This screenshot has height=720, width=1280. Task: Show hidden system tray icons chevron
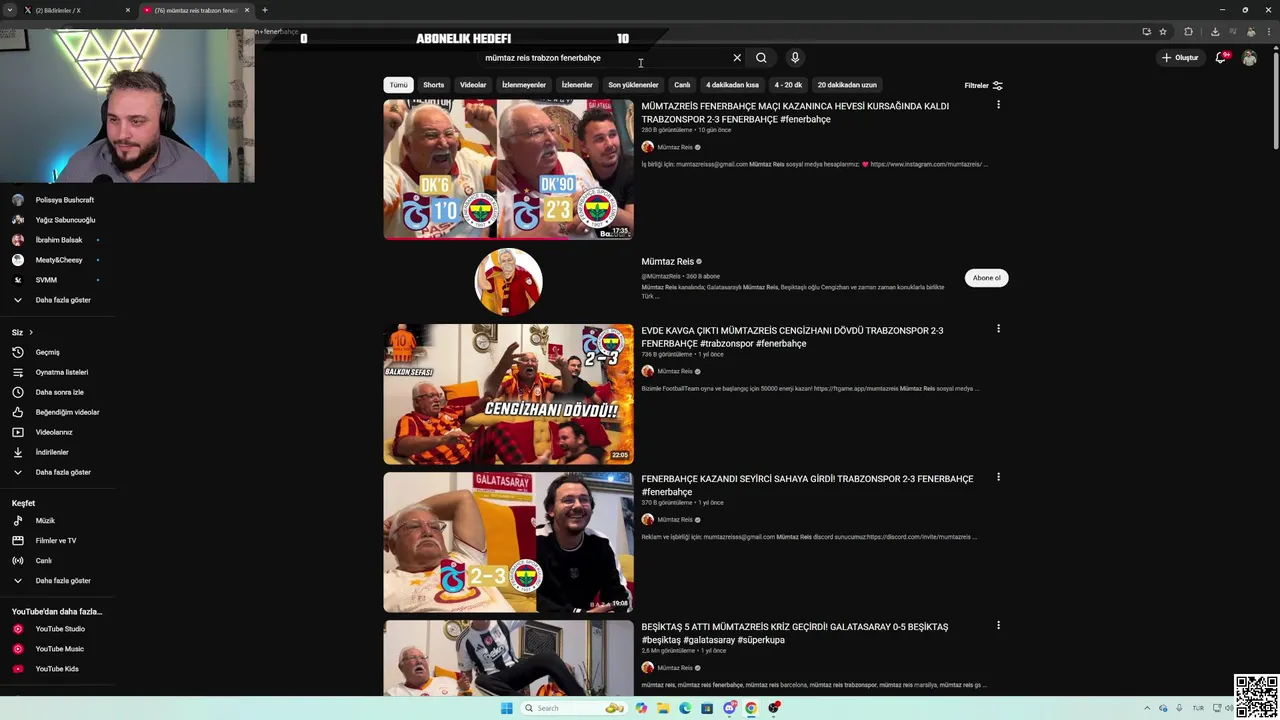click(x=1148, y=708)
